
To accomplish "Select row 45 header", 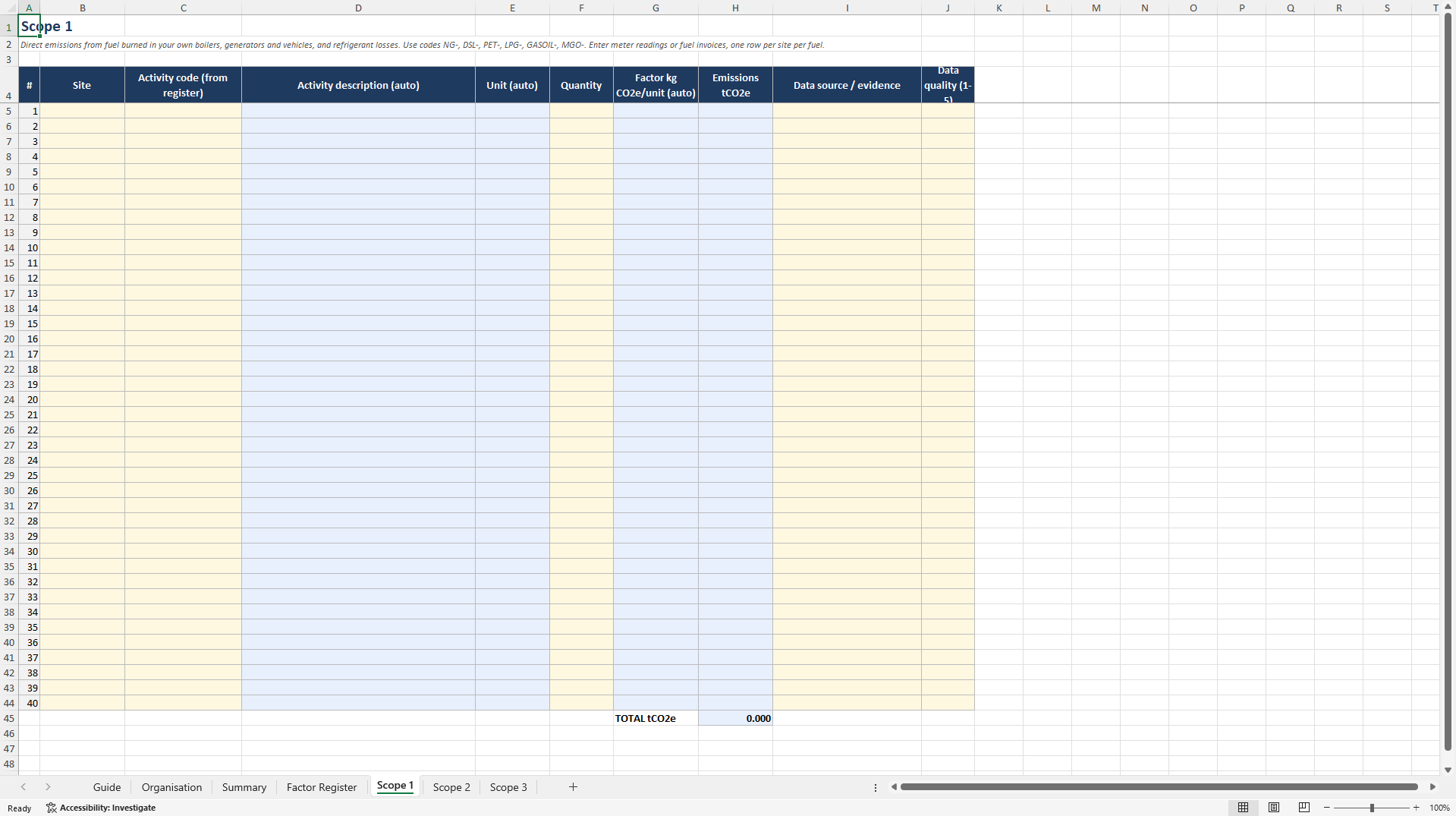I will (9, 718).
